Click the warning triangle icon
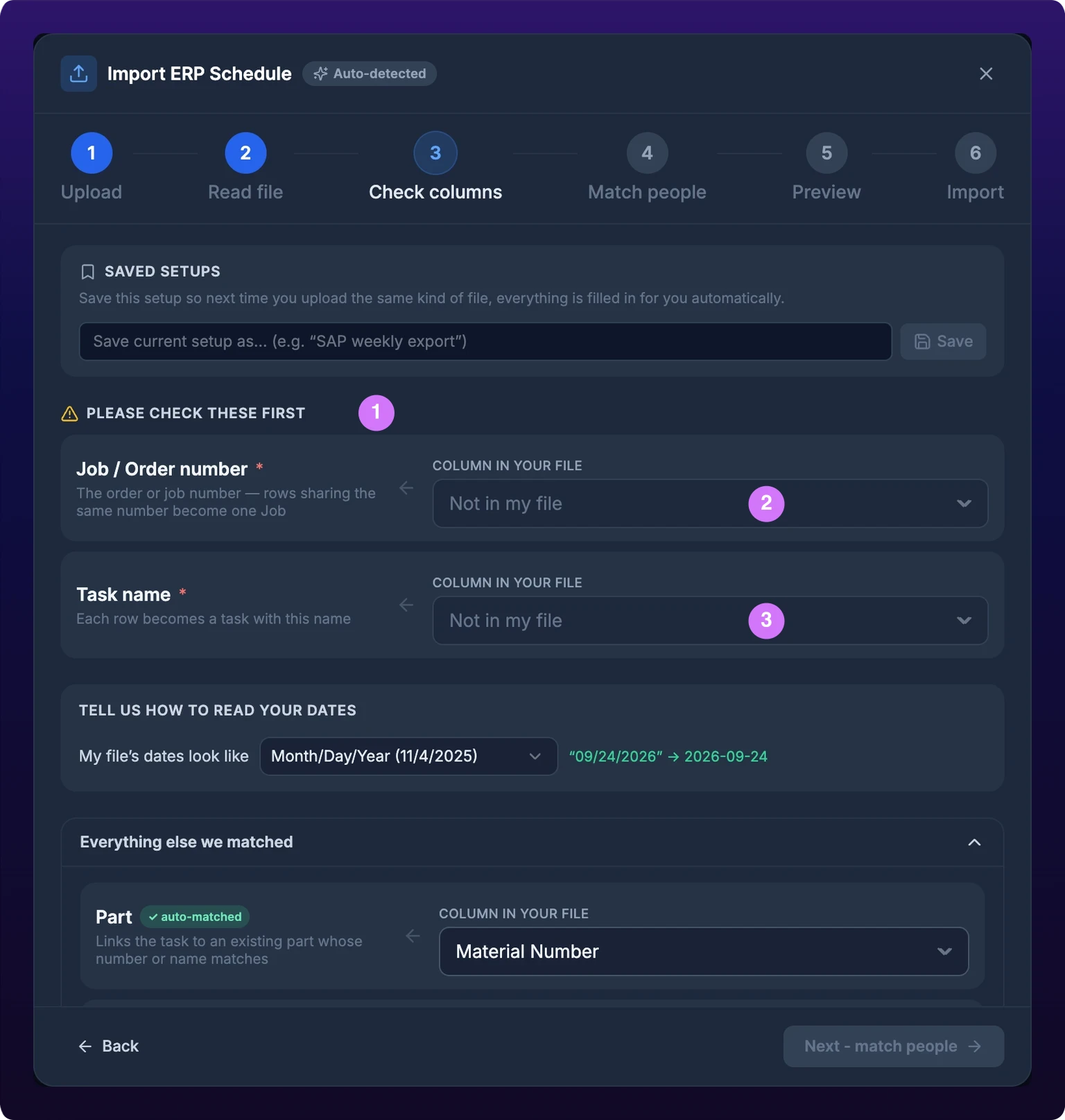 pyautogui.click(x=69, y=413)
